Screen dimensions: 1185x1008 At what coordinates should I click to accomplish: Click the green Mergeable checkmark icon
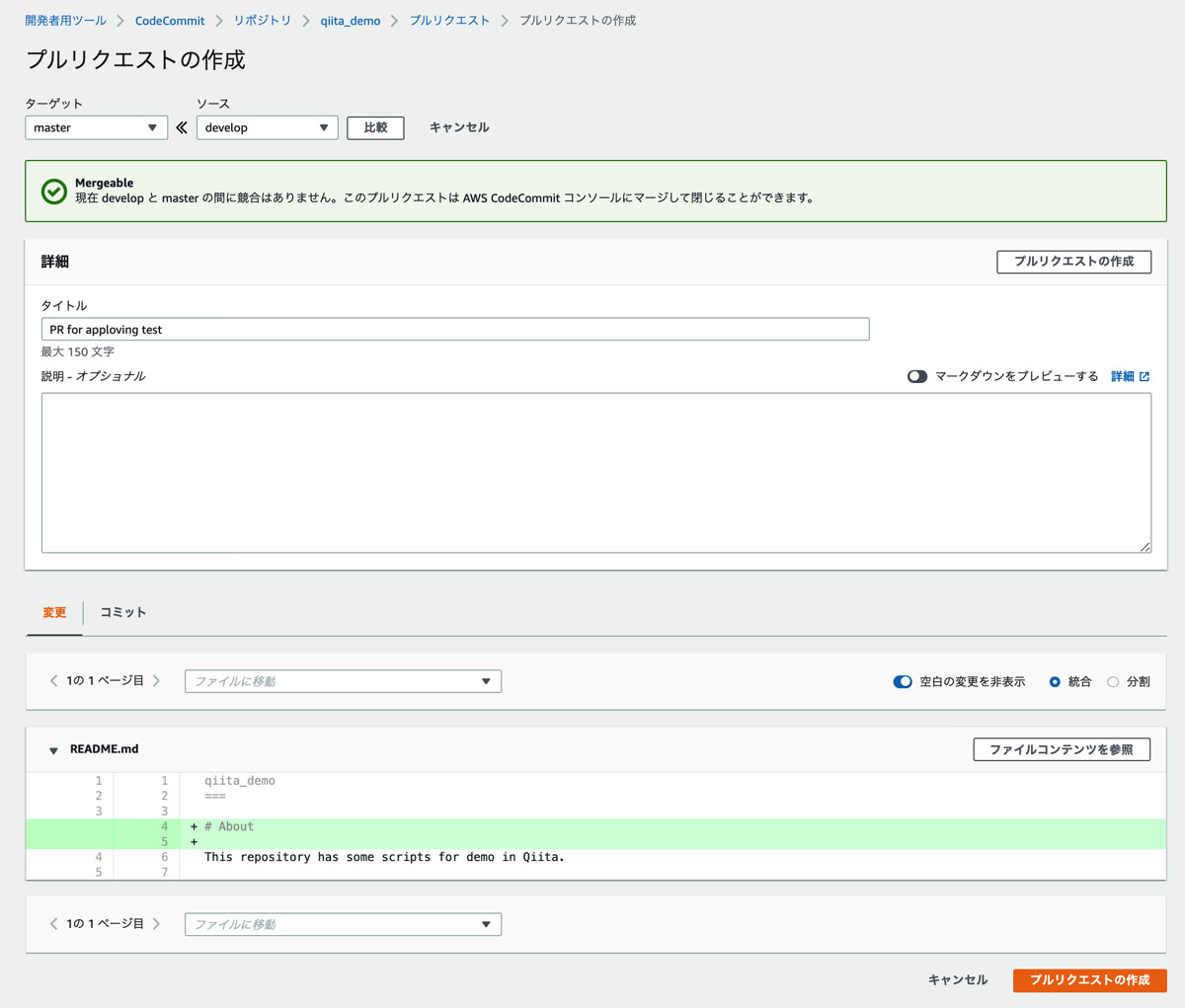[54, 189]
